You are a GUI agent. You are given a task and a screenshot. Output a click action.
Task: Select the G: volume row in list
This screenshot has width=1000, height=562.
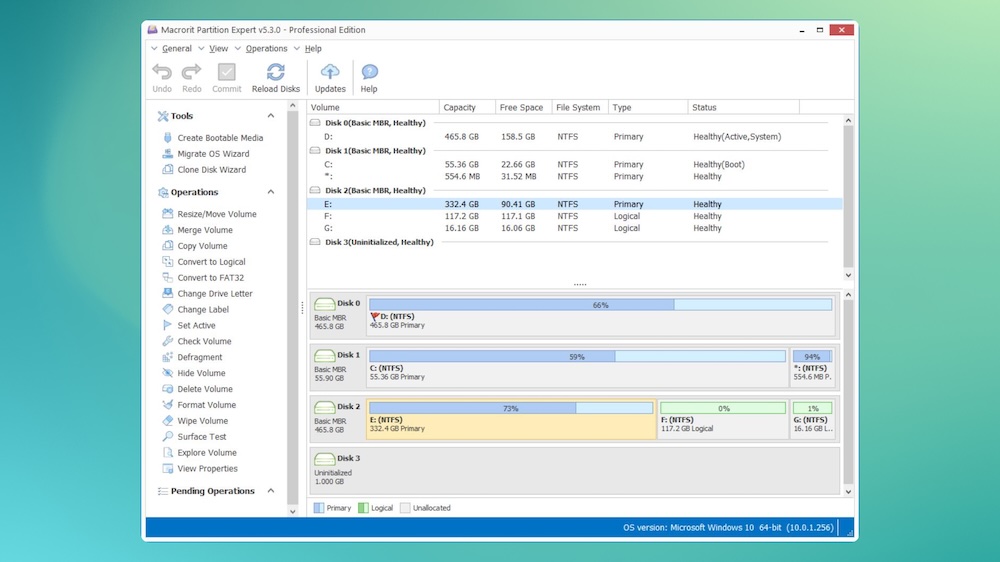pos(328,228)
